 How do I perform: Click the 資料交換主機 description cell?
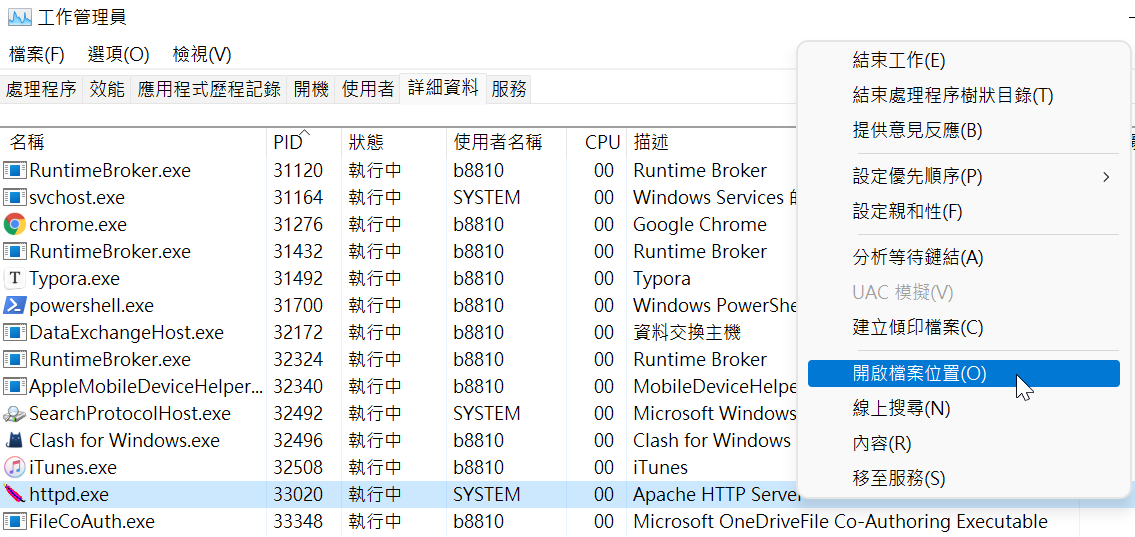687,333
